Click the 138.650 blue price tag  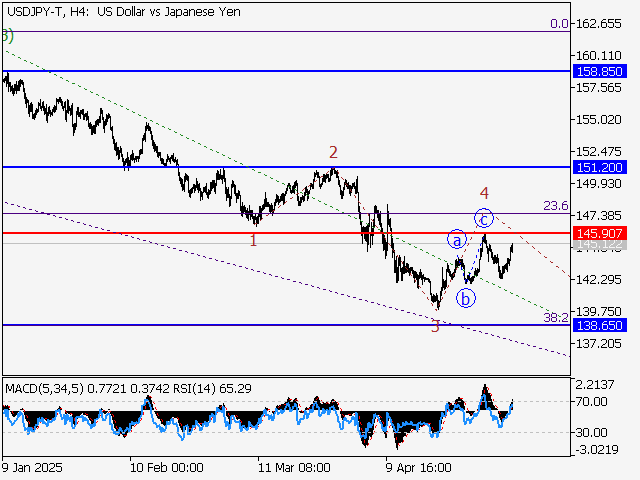click(x=600, y=325)
